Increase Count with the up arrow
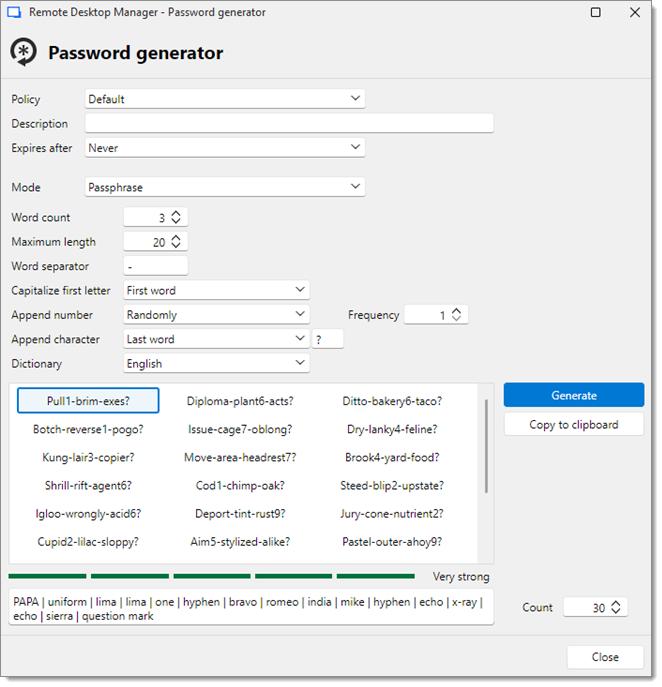Viewport: 662px width, 687px height. 616,603
